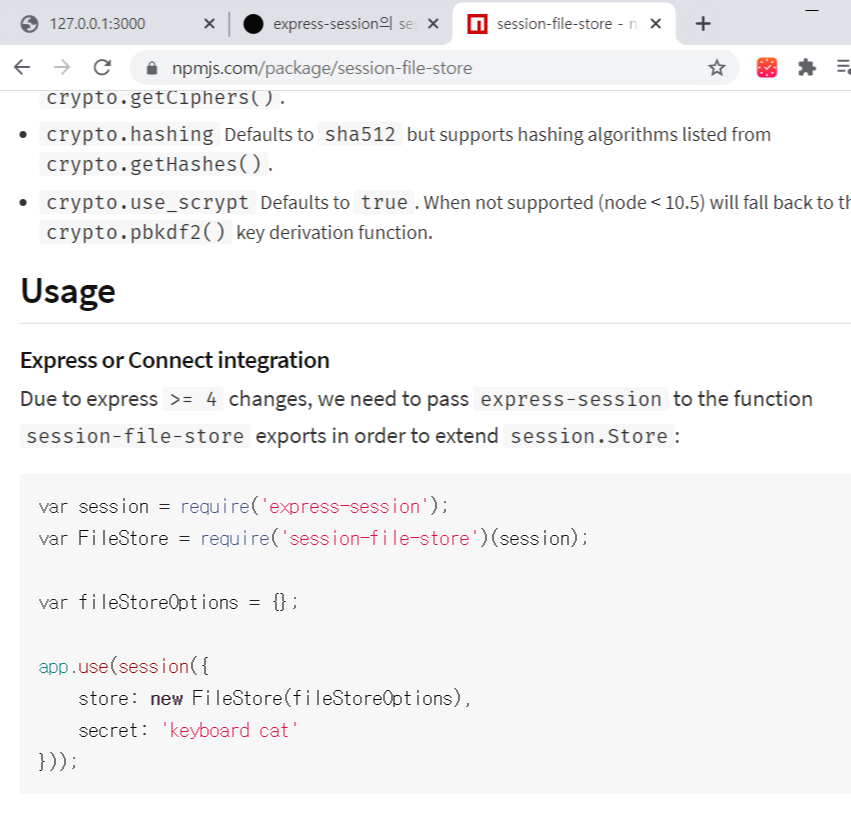Click the 'Express or Connect integration' heading
This screenshot has height=817, width=851.
pos(175,360)
